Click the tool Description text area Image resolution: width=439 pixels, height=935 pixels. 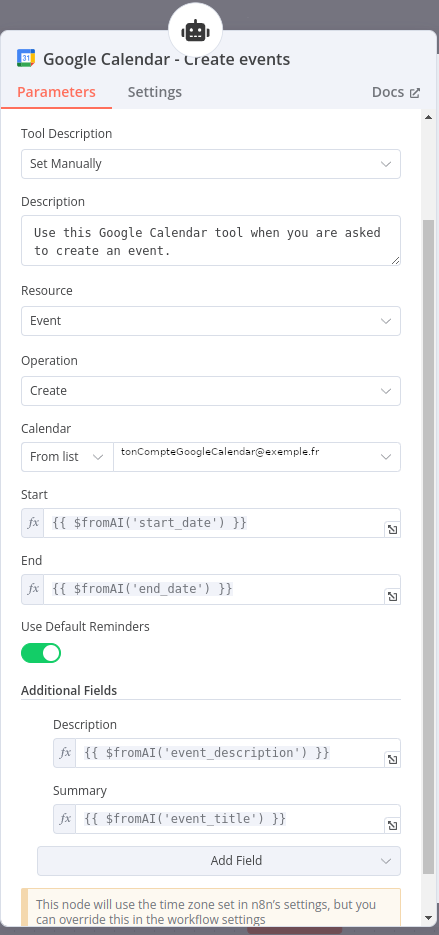pyautogui.click(x=211, y=241)
